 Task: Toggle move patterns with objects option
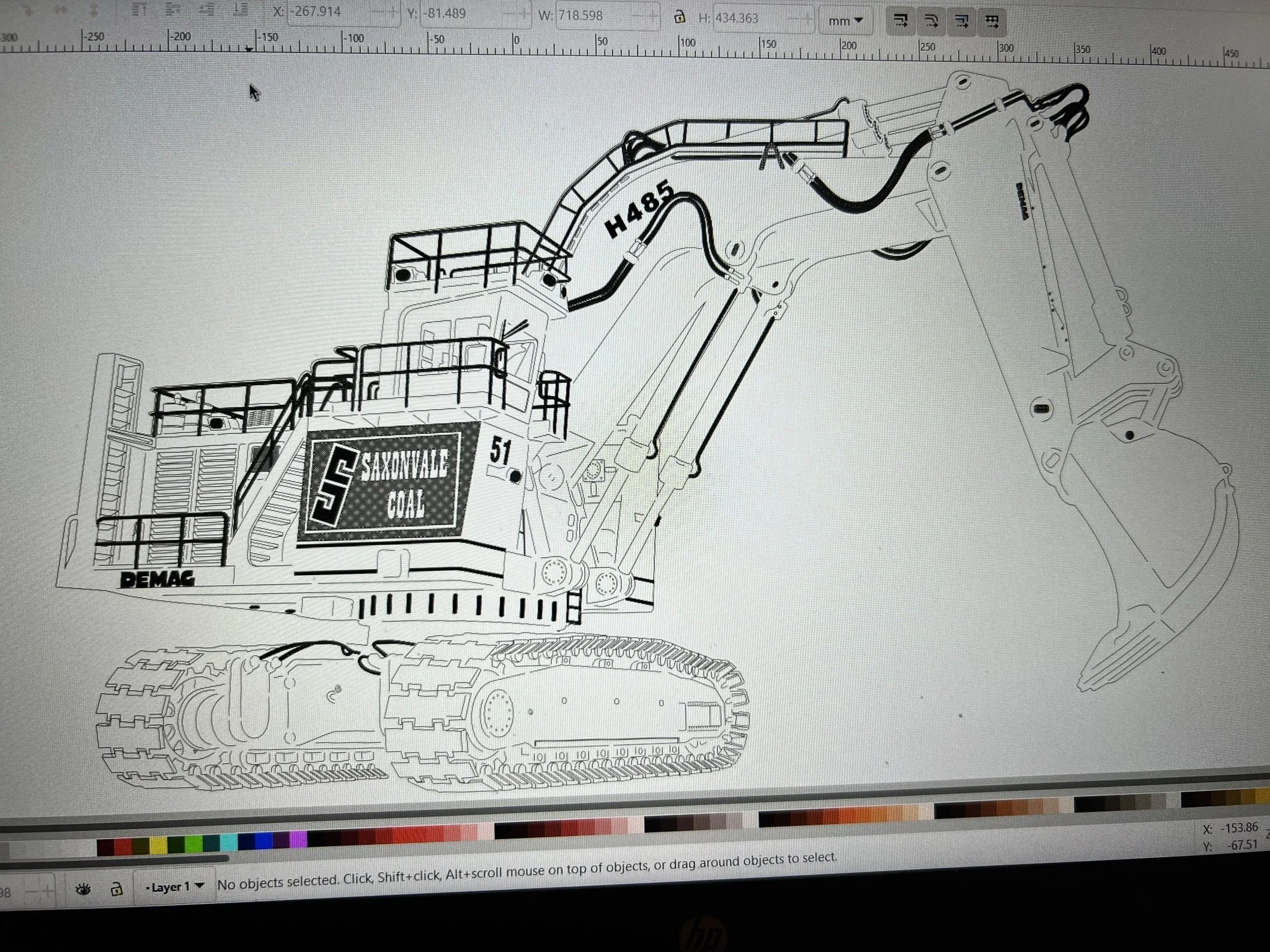tap(992, 23)
